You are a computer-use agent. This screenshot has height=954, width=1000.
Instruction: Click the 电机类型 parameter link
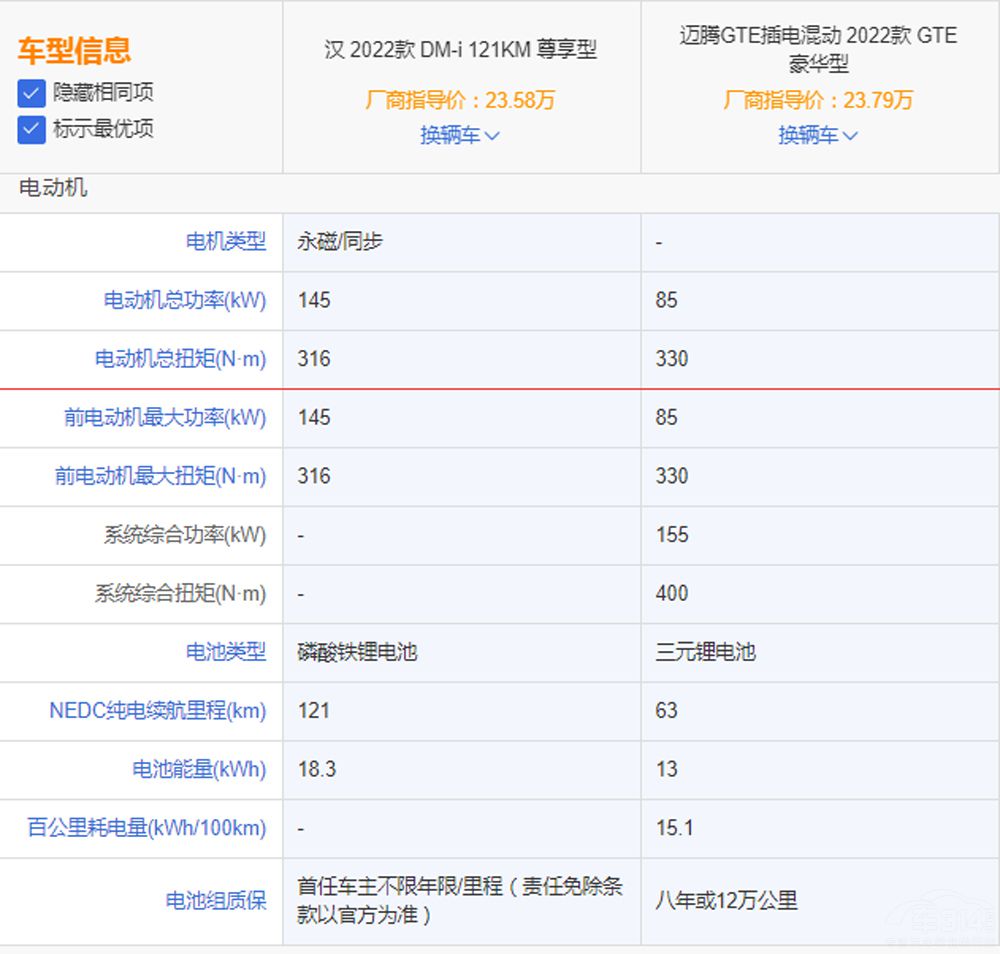[x=226, y=241]
